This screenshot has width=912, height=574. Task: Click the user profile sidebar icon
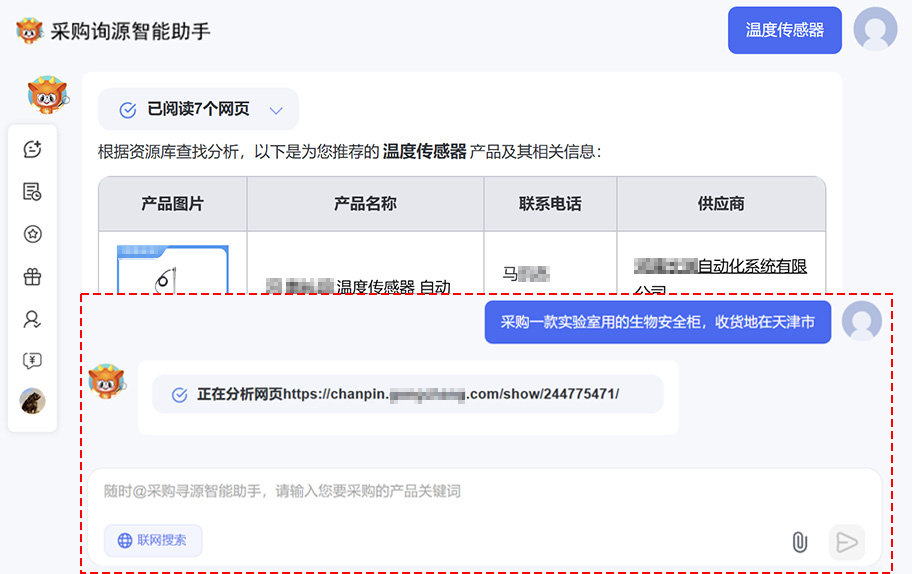[32, 319]
